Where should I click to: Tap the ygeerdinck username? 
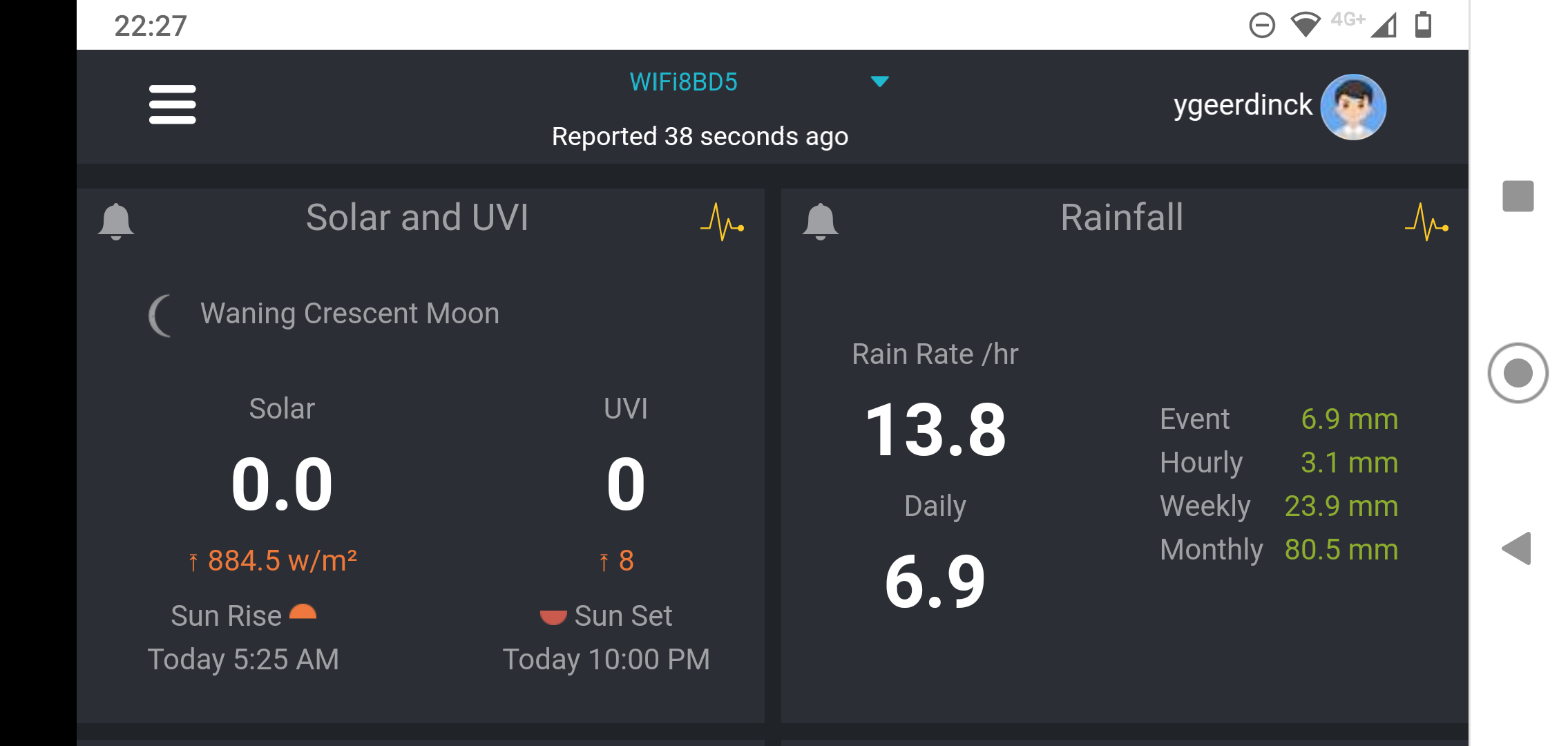point(1243,105)
